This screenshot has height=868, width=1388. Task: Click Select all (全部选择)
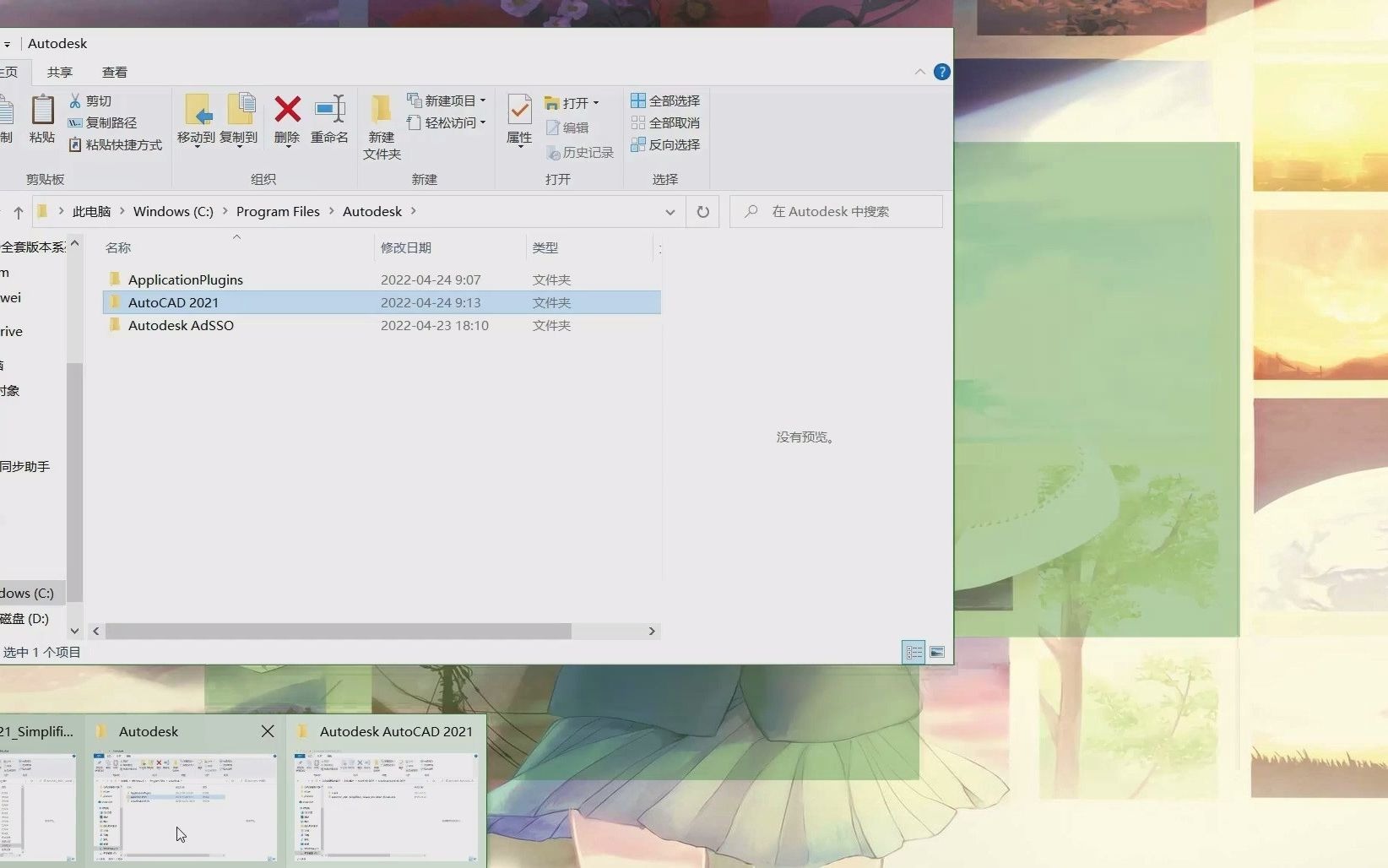tap(665, 100)
